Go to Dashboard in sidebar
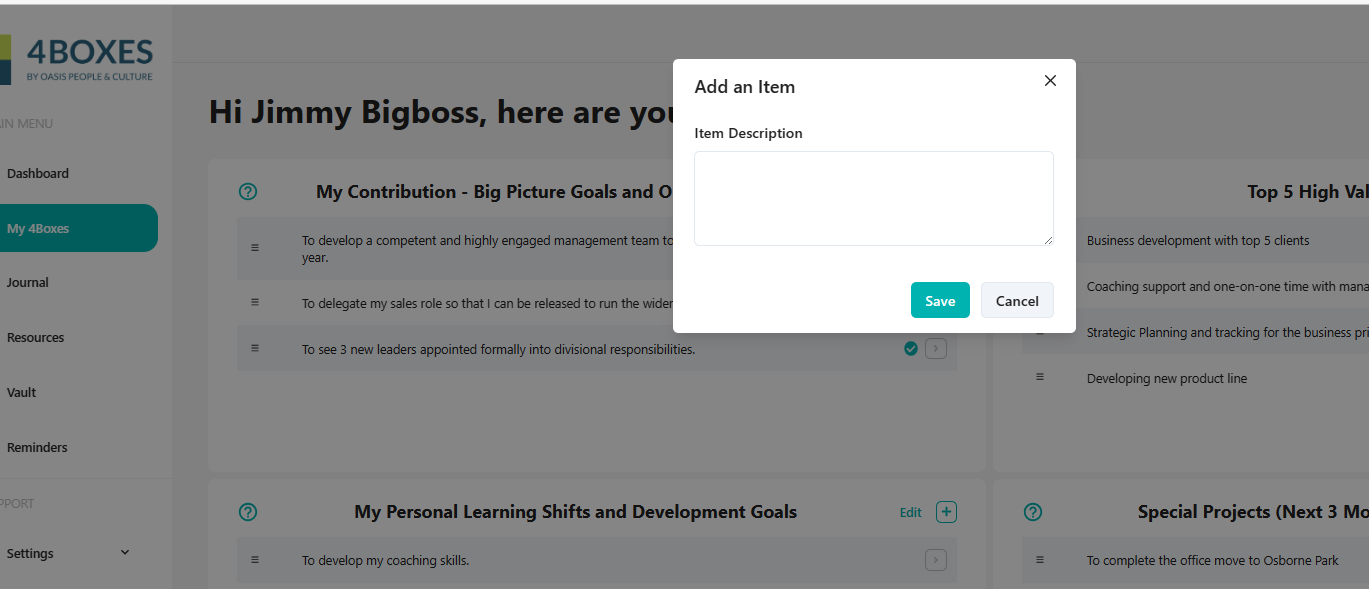 click(38, 173)
